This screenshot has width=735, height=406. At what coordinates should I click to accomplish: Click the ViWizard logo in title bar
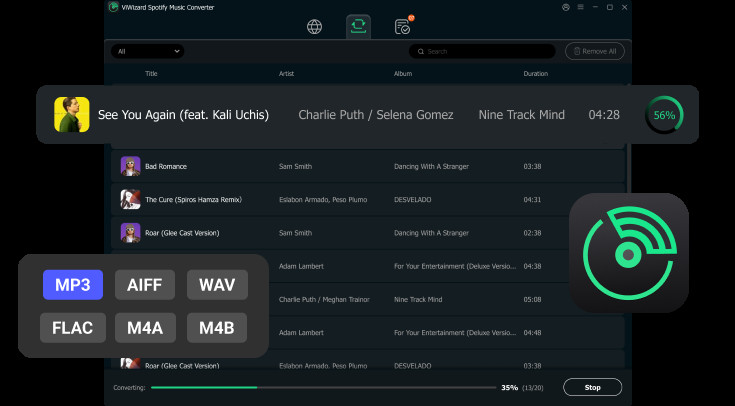point(113,7)
